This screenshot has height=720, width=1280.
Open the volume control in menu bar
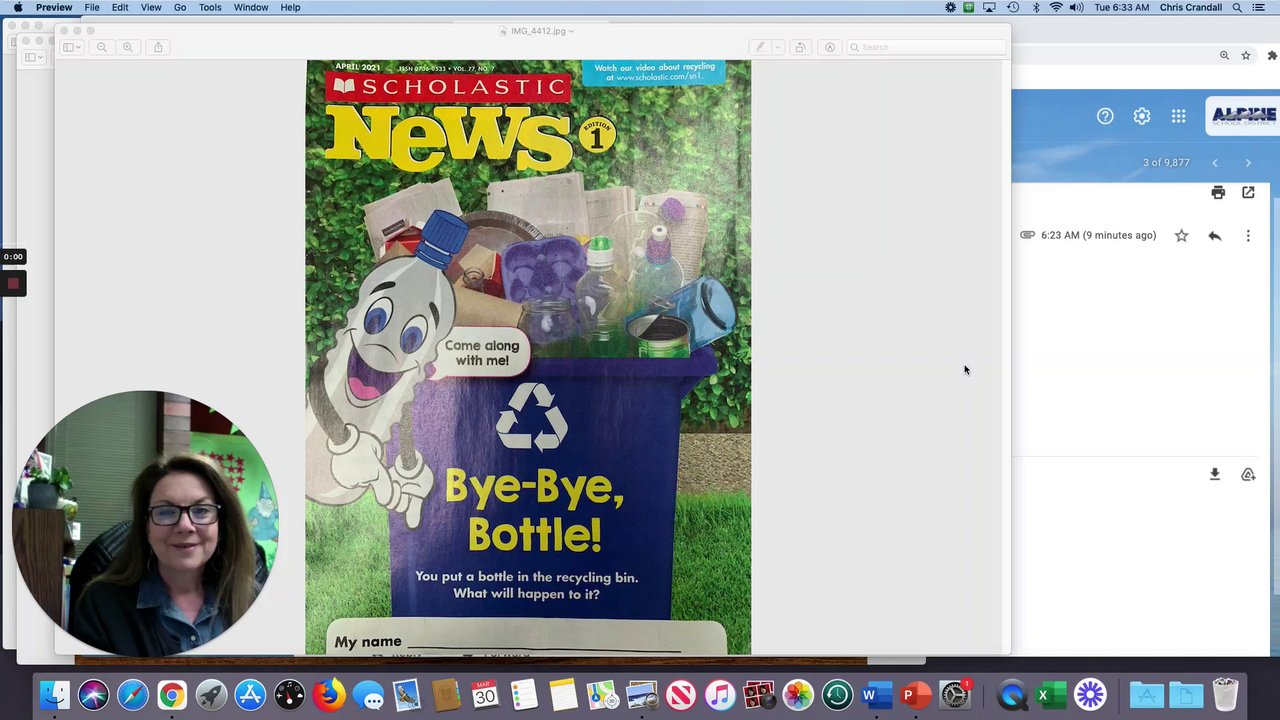tap(1076, 7)
